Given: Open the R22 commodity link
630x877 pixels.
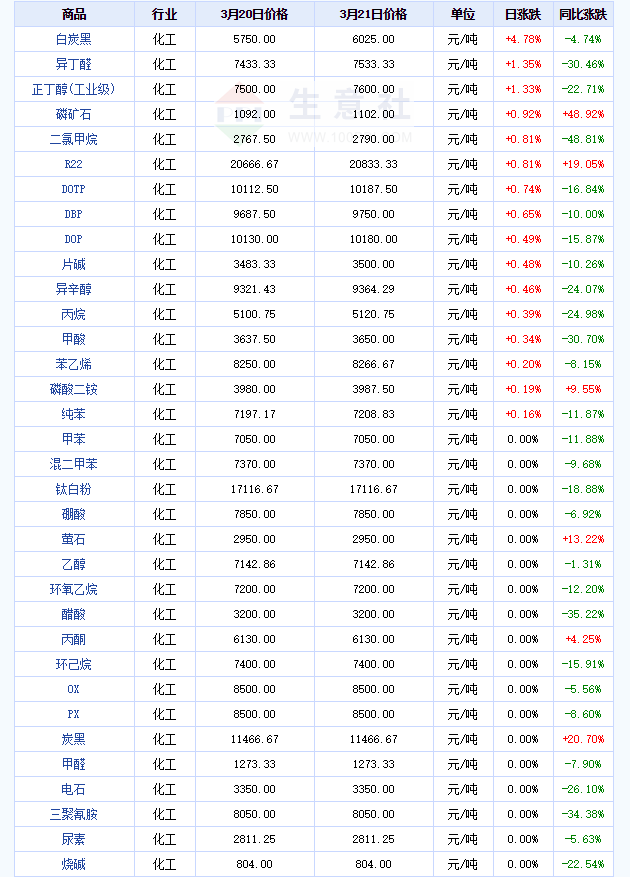Looking at the screenshot, I should [x=73, y=164].
